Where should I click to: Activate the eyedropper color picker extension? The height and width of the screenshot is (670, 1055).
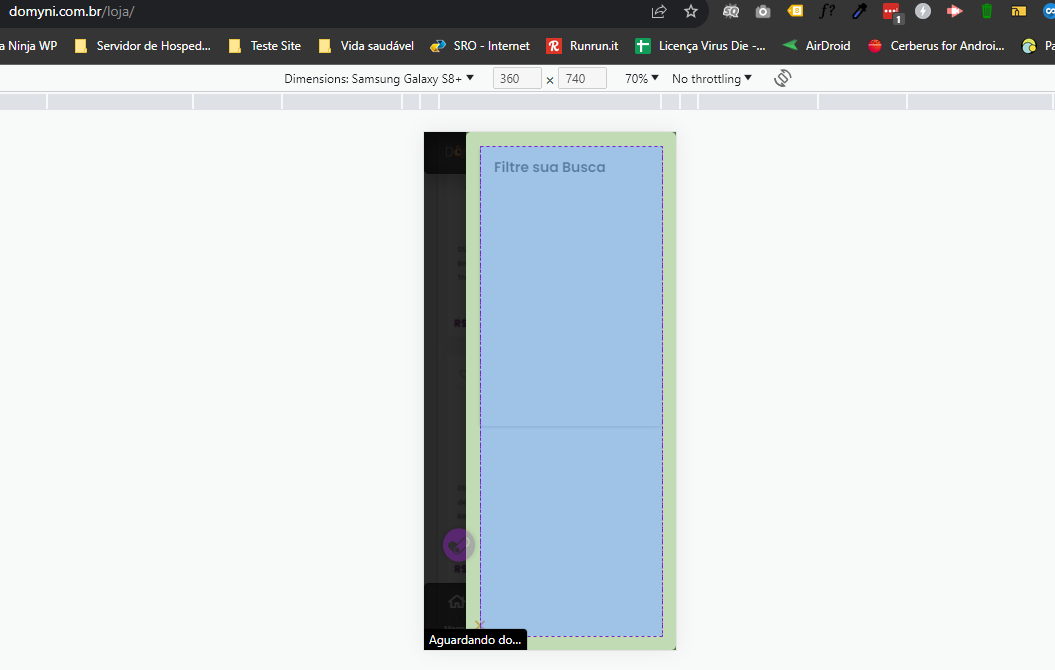859,11
